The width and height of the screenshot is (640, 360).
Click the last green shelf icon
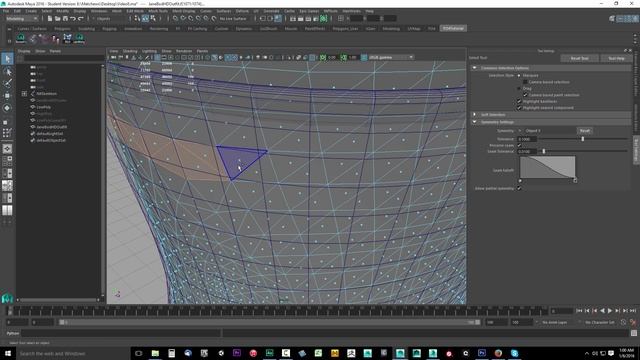pyautogui.click(x=79, y=39)
